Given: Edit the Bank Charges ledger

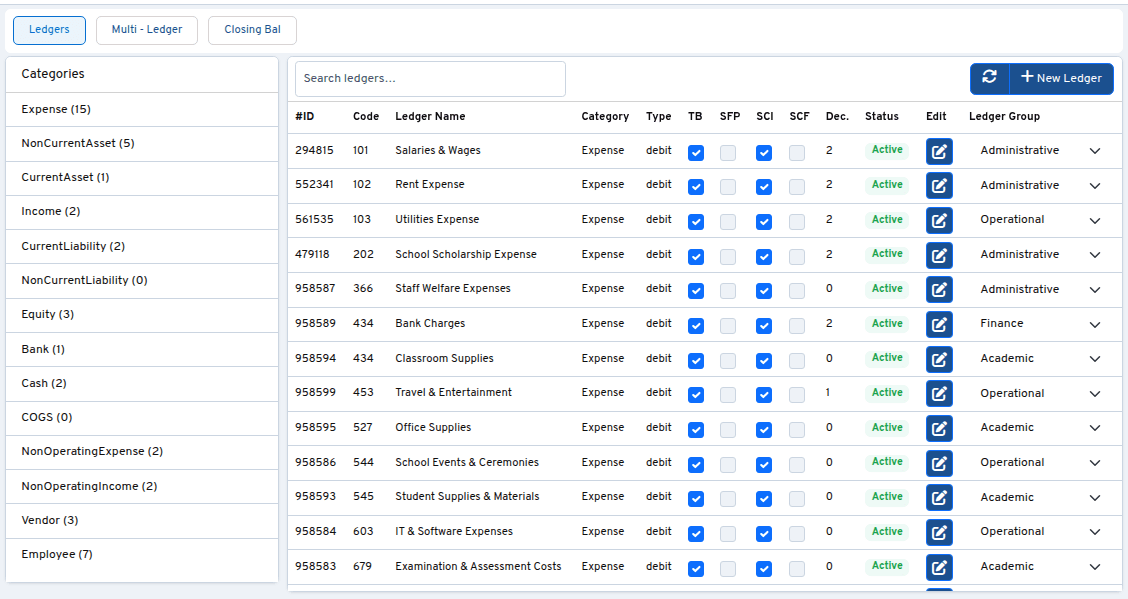Looking at the screenshot, I should tap(939, 324).
